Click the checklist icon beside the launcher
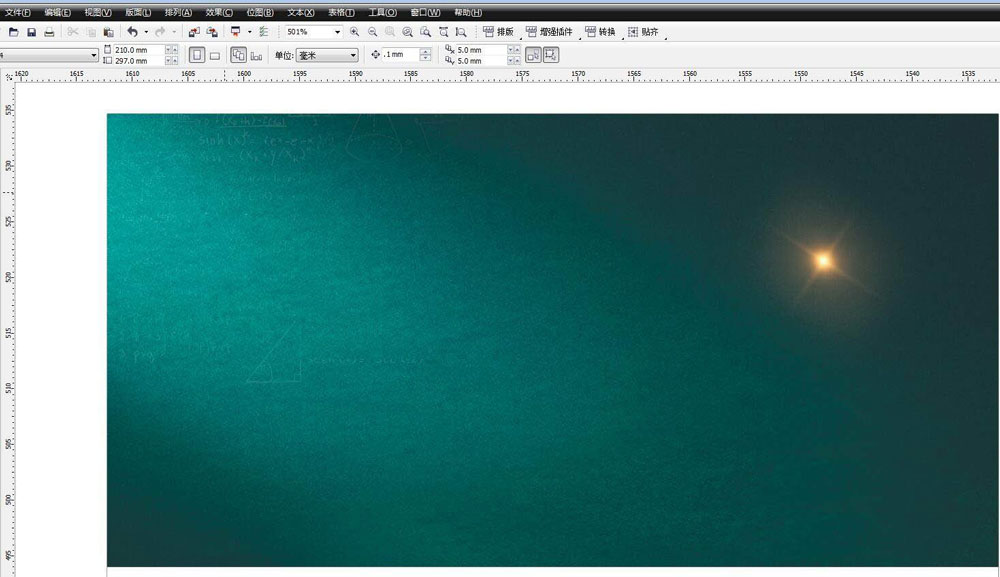 tap(263, 32)
